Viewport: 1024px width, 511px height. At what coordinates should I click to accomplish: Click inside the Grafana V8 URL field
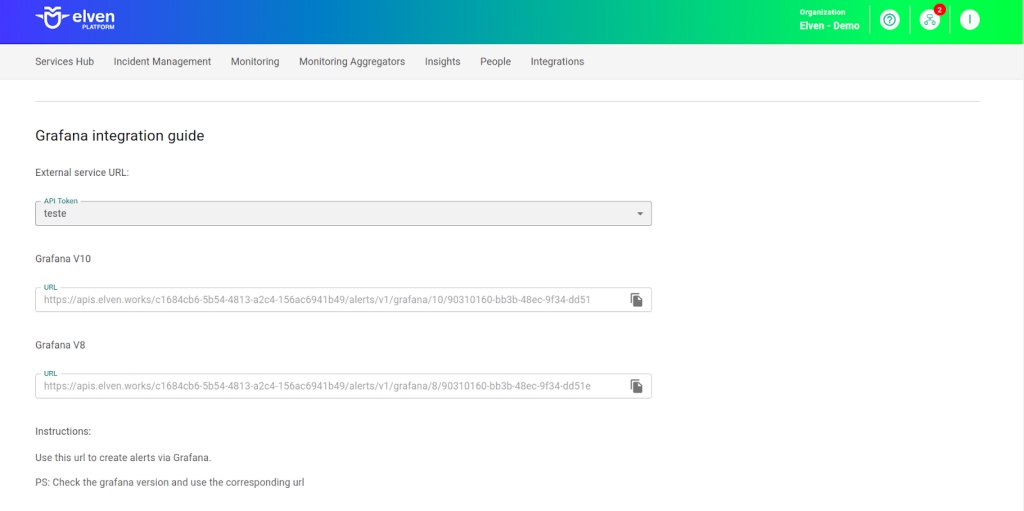click(320, 386)
